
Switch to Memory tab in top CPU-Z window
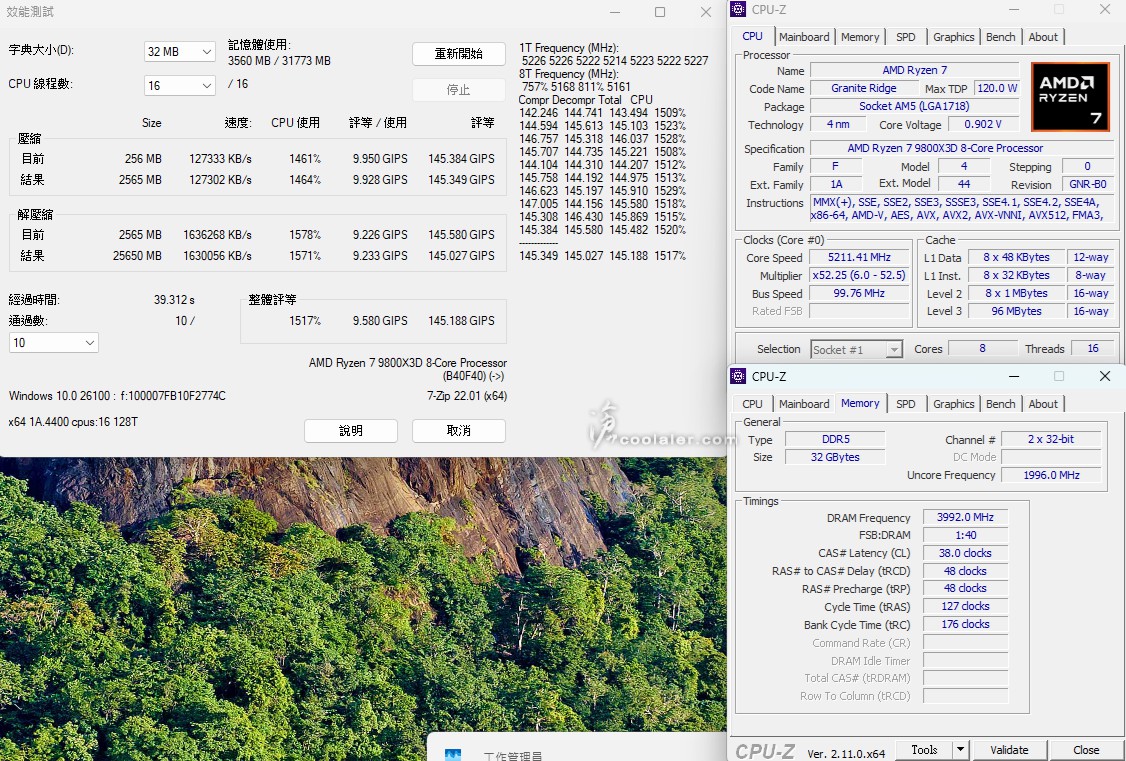tap(860, 37)
